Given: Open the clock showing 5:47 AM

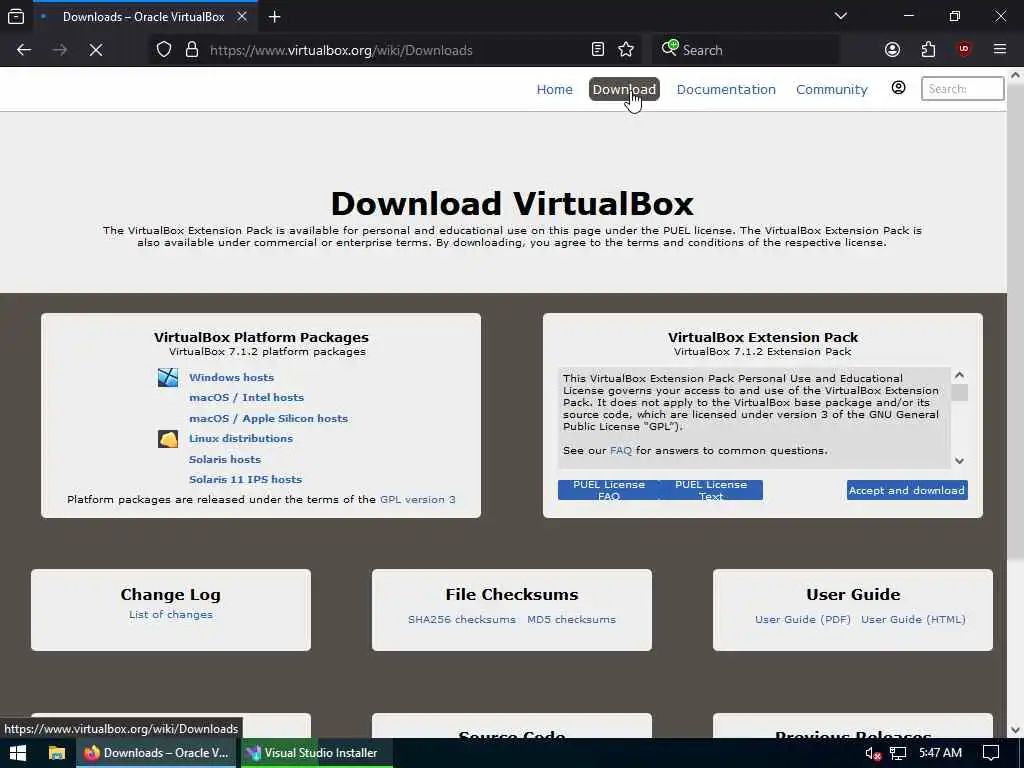Looking at the screenshot, I should point(940,753).
